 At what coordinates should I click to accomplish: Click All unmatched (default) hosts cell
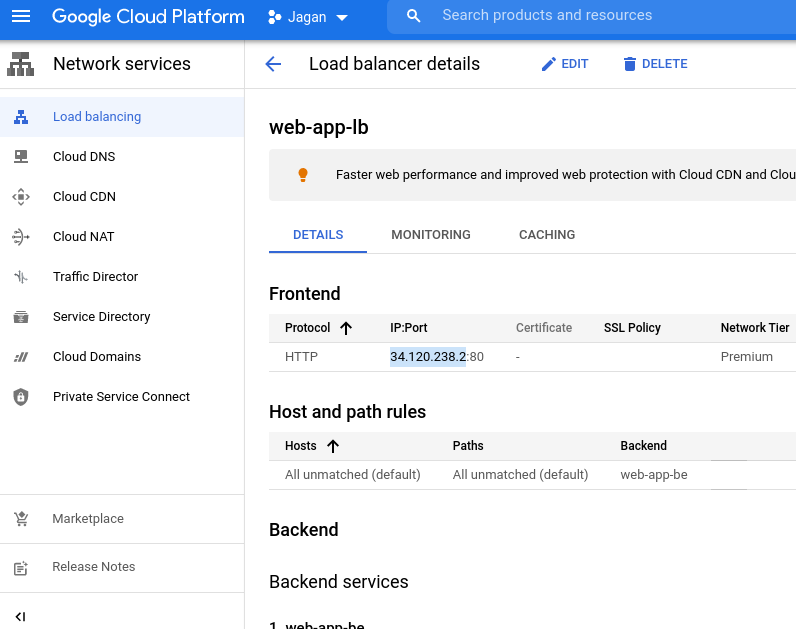coord(353,475)
